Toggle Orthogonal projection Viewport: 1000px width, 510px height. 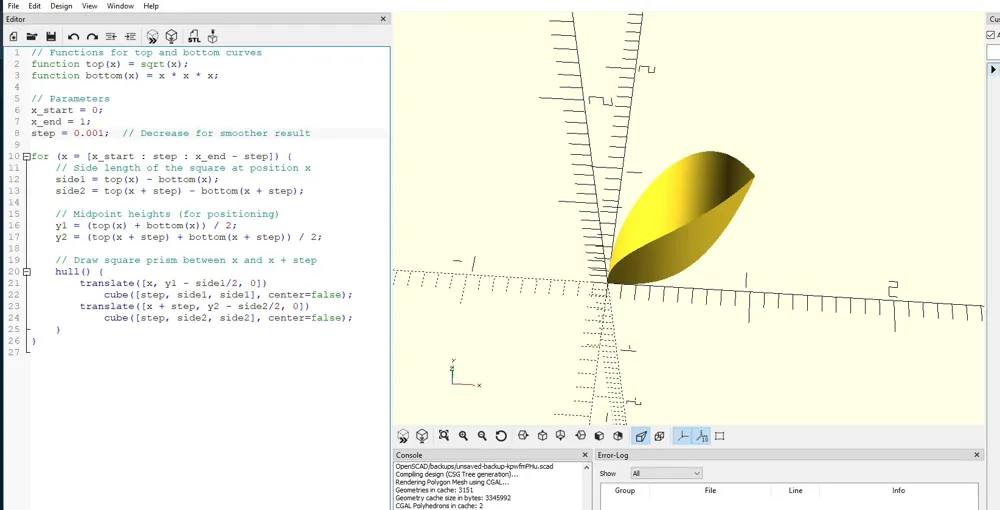pos(659,436)
